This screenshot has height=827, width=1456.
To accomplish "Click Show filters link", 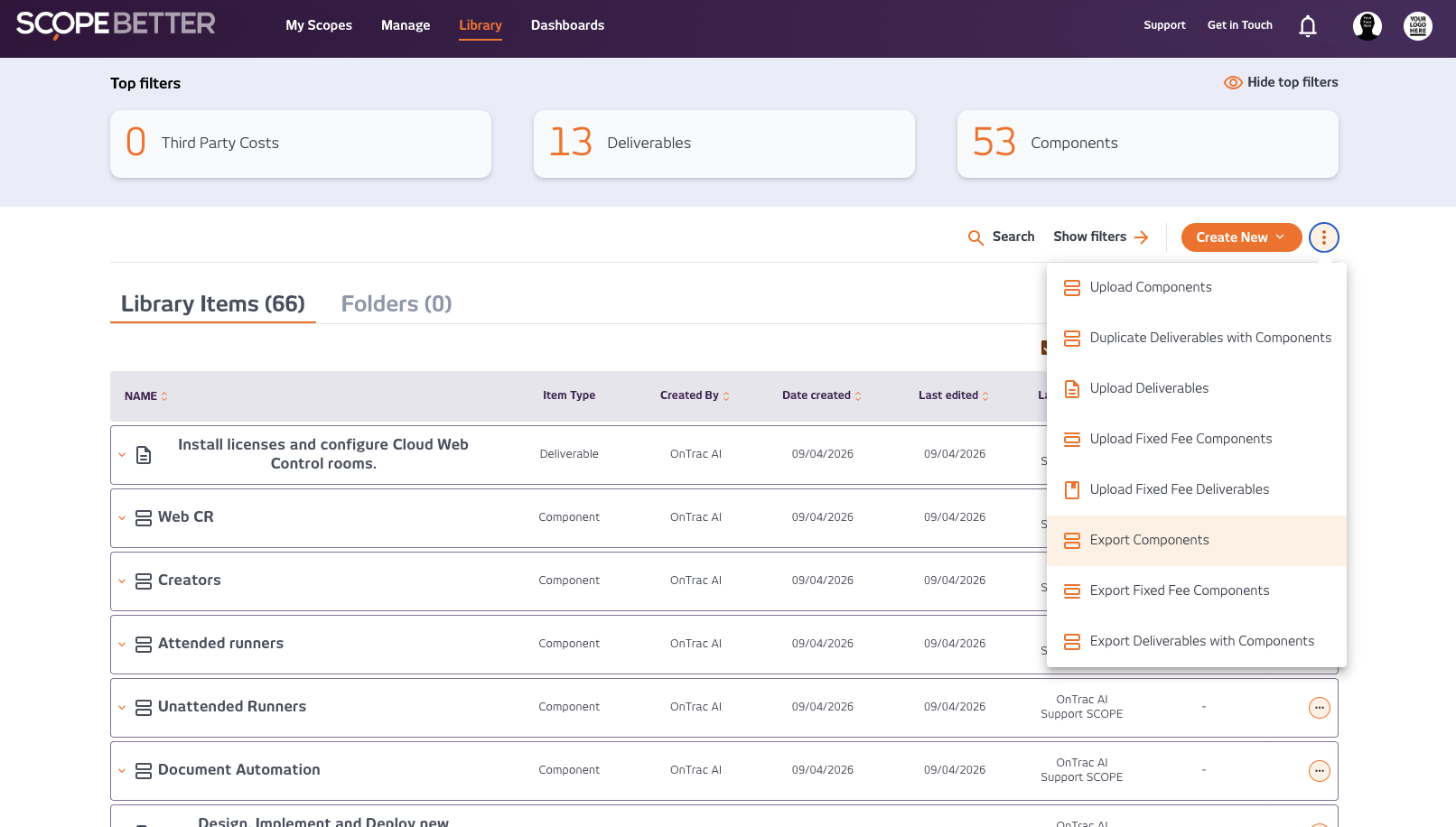I will [x=1099, y=237].
